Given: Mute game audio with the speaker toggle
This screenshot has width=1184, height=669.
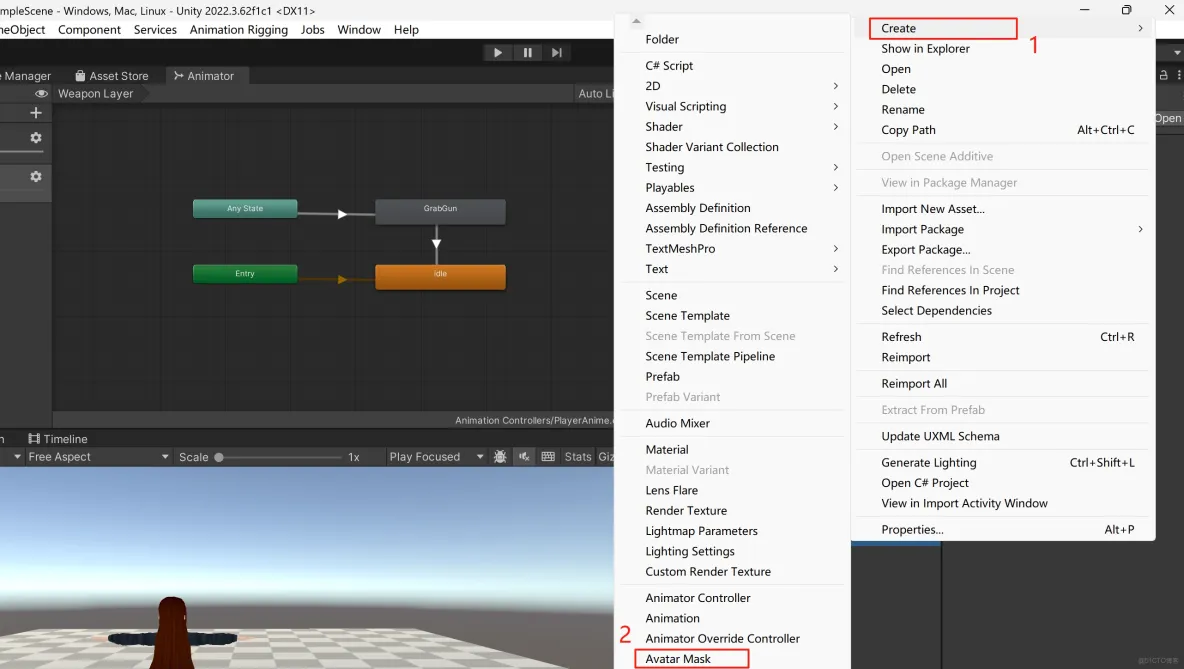Looking at the screenshot, I should [524, 456].
